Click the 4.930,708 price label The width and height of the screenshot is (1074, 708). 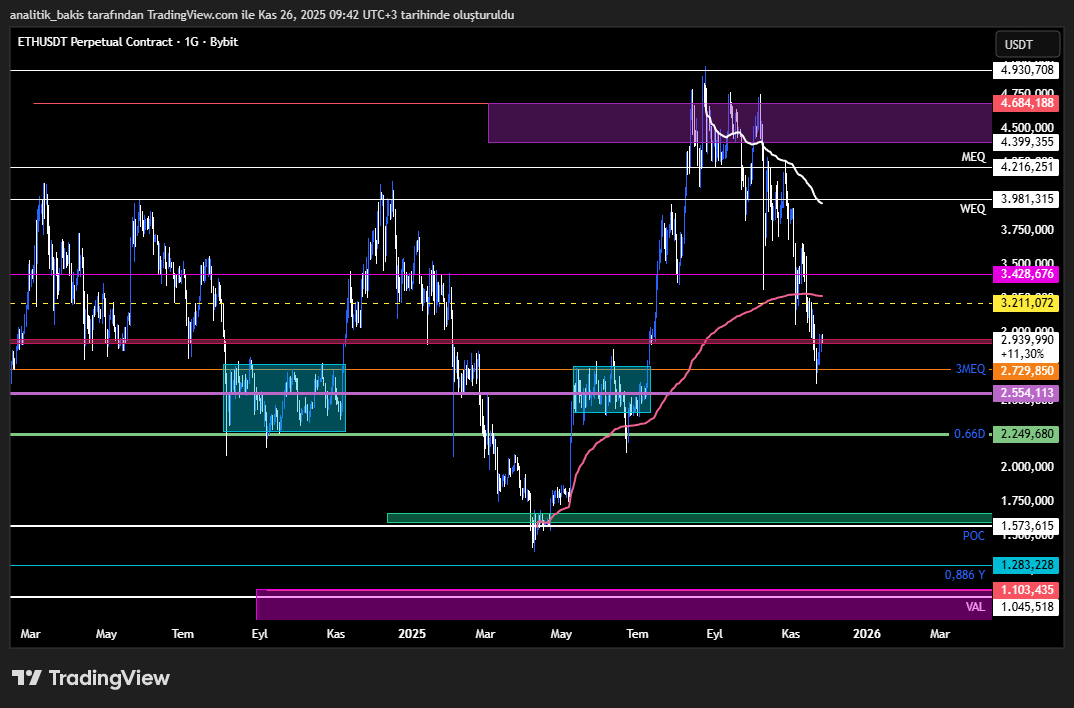click(x=1025, y=70)
